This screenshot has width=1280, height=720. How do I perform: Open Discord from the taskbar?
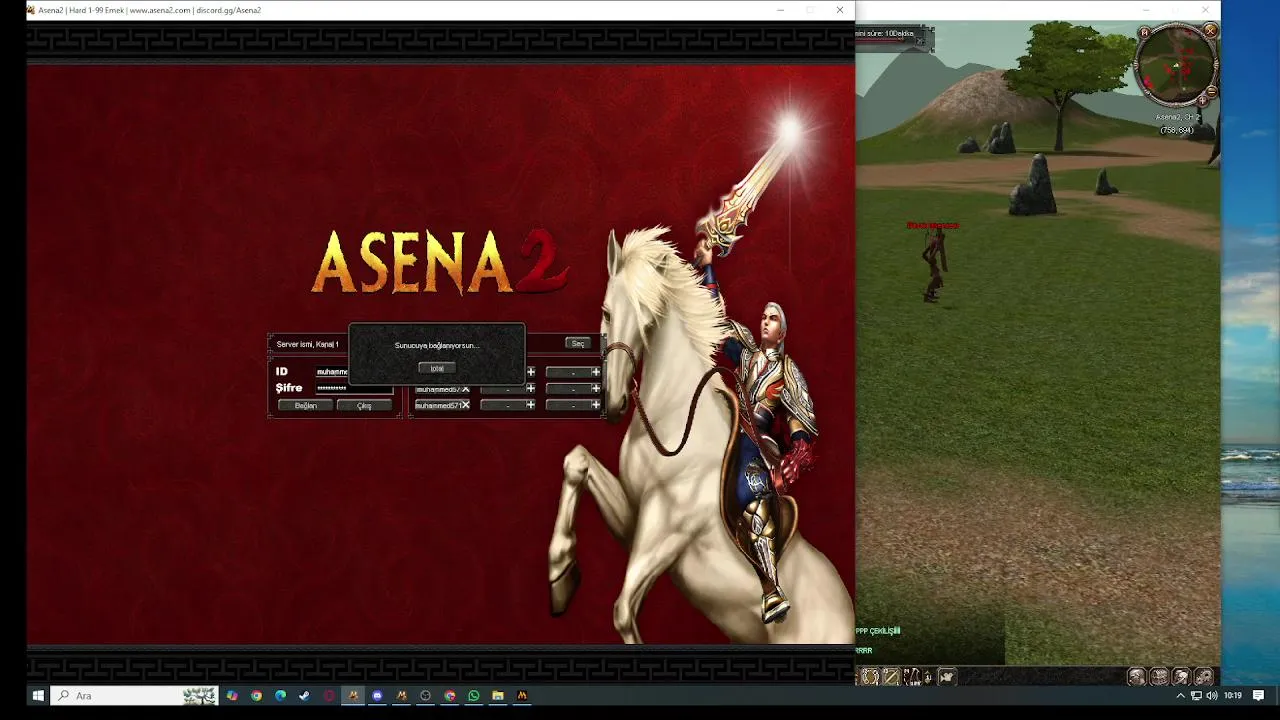[377, 695]
